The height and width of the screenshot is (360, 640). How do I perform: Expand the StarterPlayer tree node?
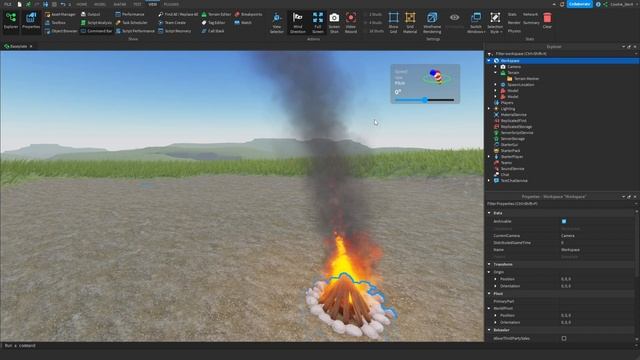pyautogui.click(x=489, y=157)
